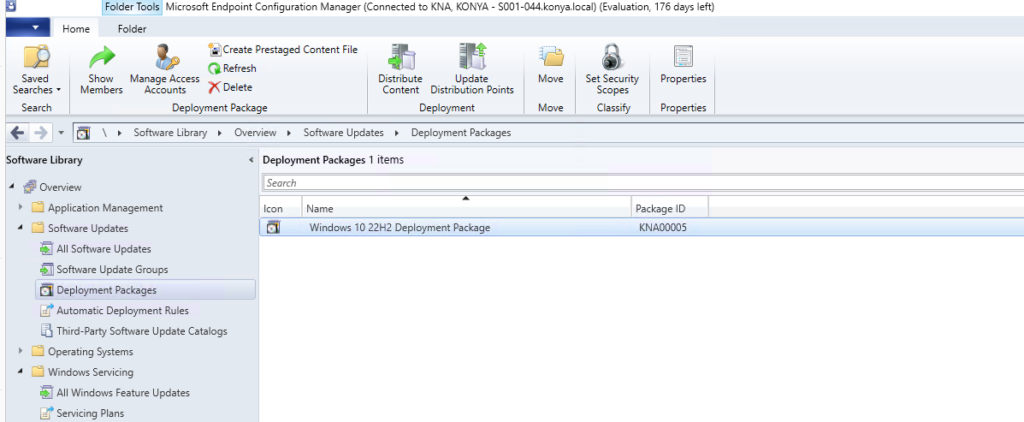The height and width of the screenshot is (422, 1024).
Task: Select Software Updates in the tree
Action: click(x=88, y=229)
